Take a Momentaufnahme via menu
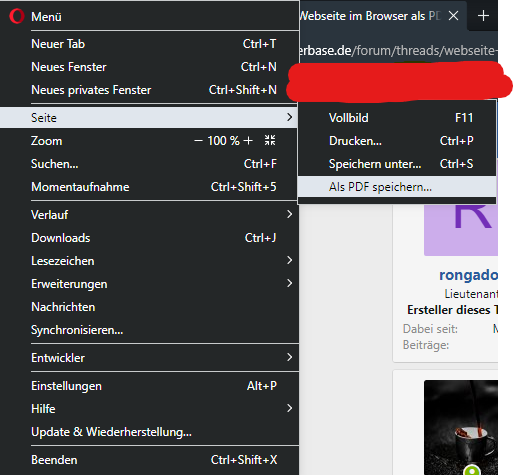514x475 pixels. 149,187
